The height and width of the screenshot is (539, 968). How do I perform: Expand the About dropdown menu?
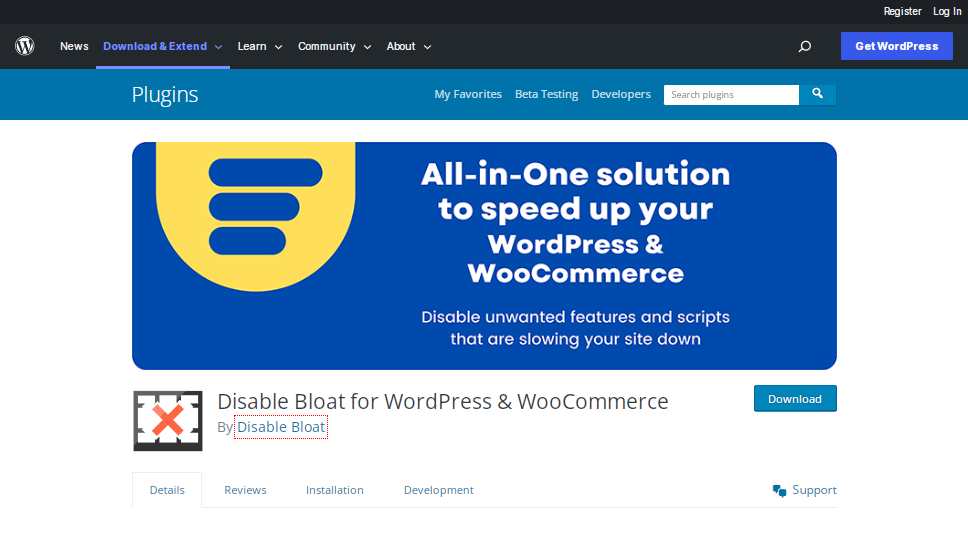point(409,46)
